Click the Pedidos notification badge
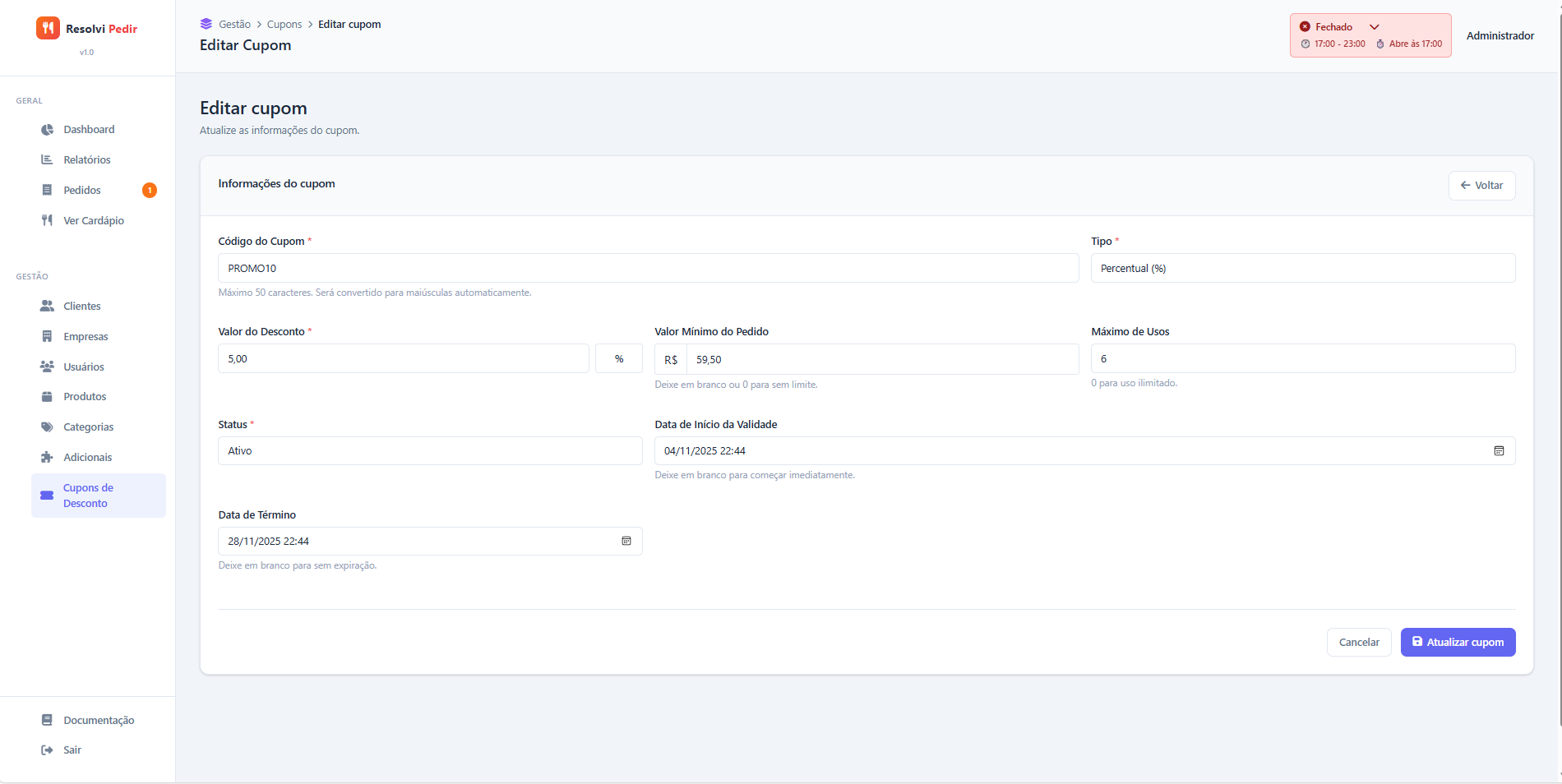Image resolution: width=1562 pixels, height=784 pixels. (150, 191)
